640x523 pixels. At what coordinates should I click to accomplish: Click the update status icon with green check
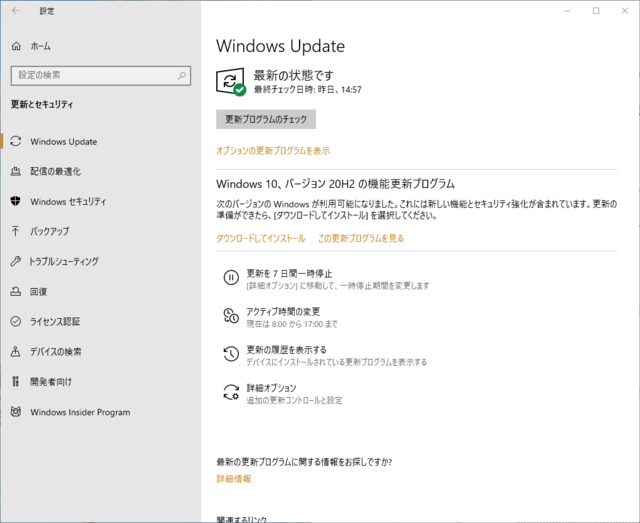point(231,82)
